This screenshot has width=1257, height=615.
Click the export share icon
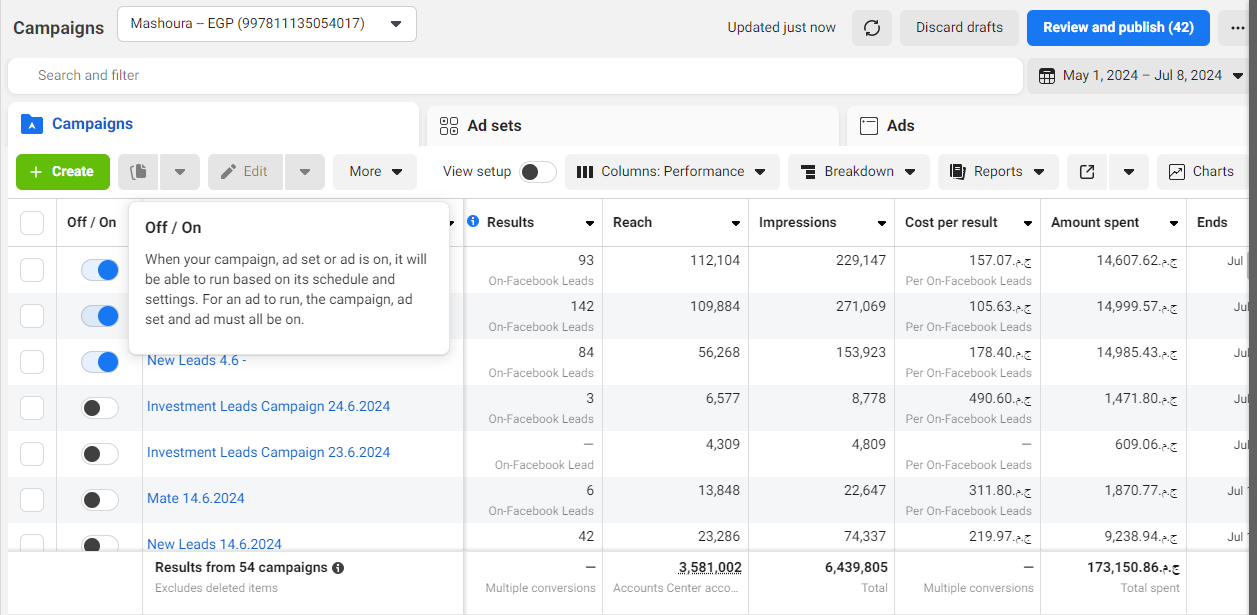(x=1087, y=172)
